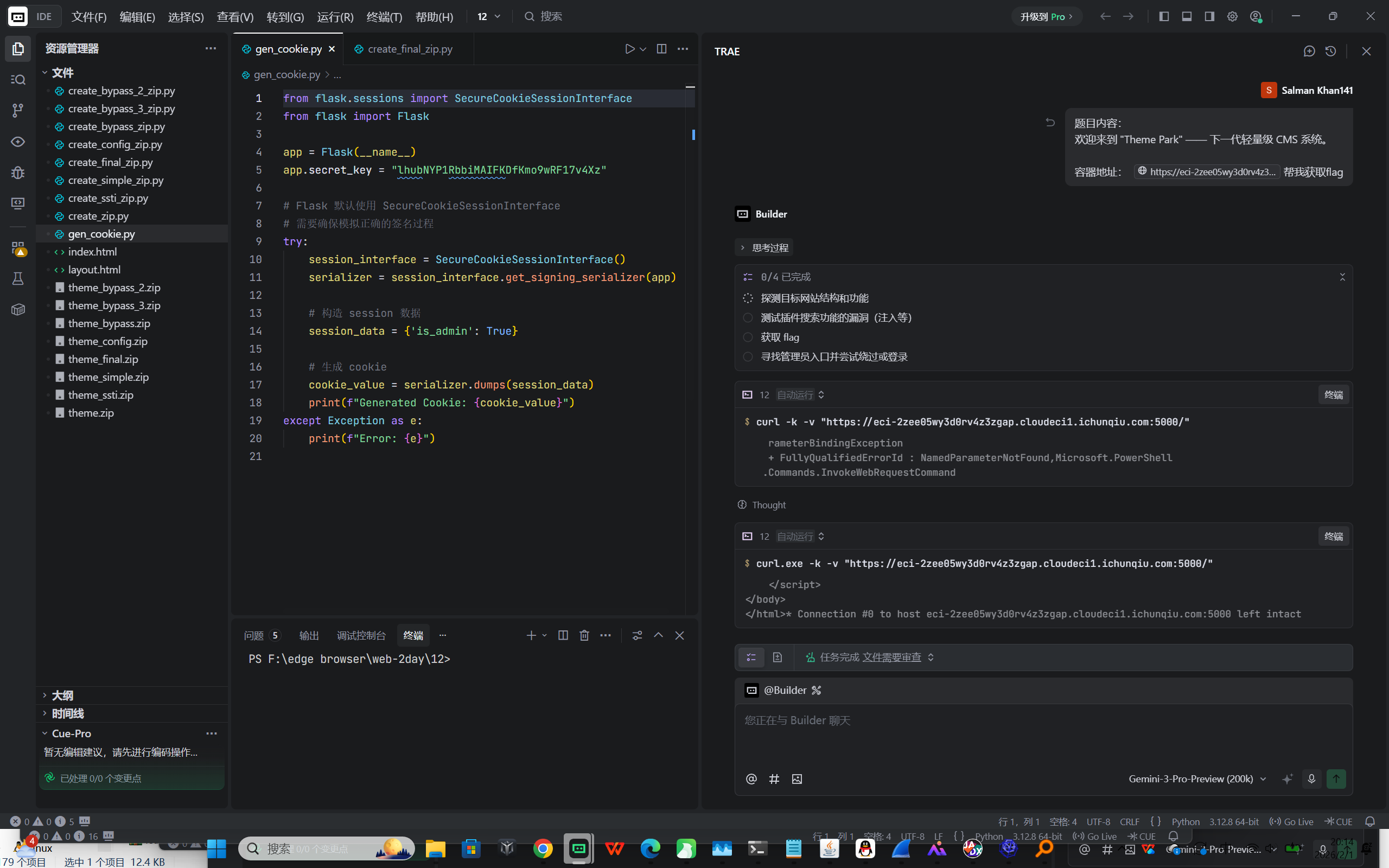The image size is (1389, 868).
Task: Toggle the bottom panel layout button
Action: coord(1187,16)
